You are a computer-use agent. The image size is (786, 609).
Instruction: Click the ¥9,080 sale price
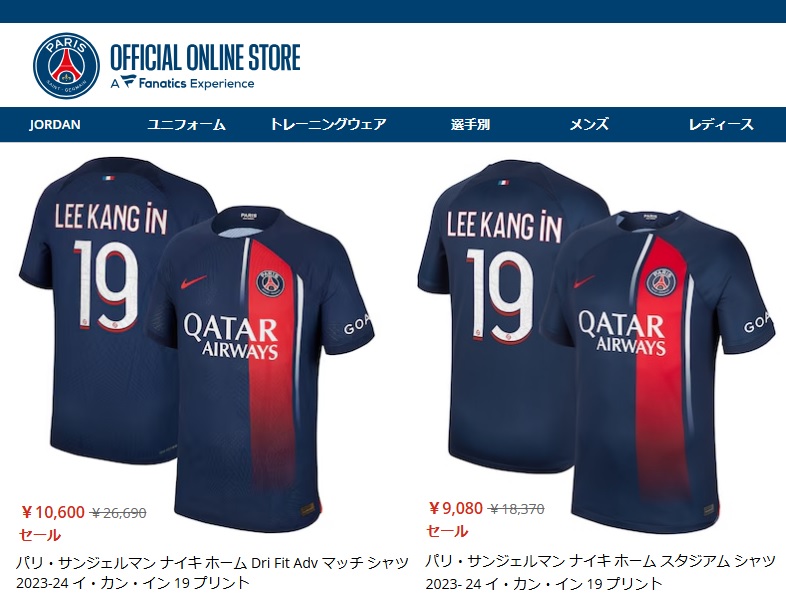455,508
